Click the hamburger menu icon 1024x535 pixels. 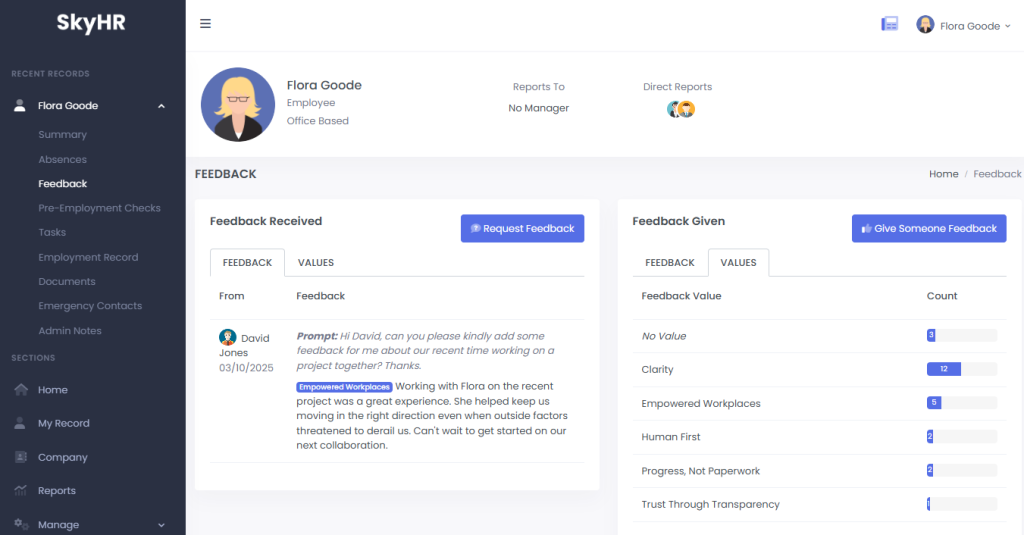(x=205, y=24)
